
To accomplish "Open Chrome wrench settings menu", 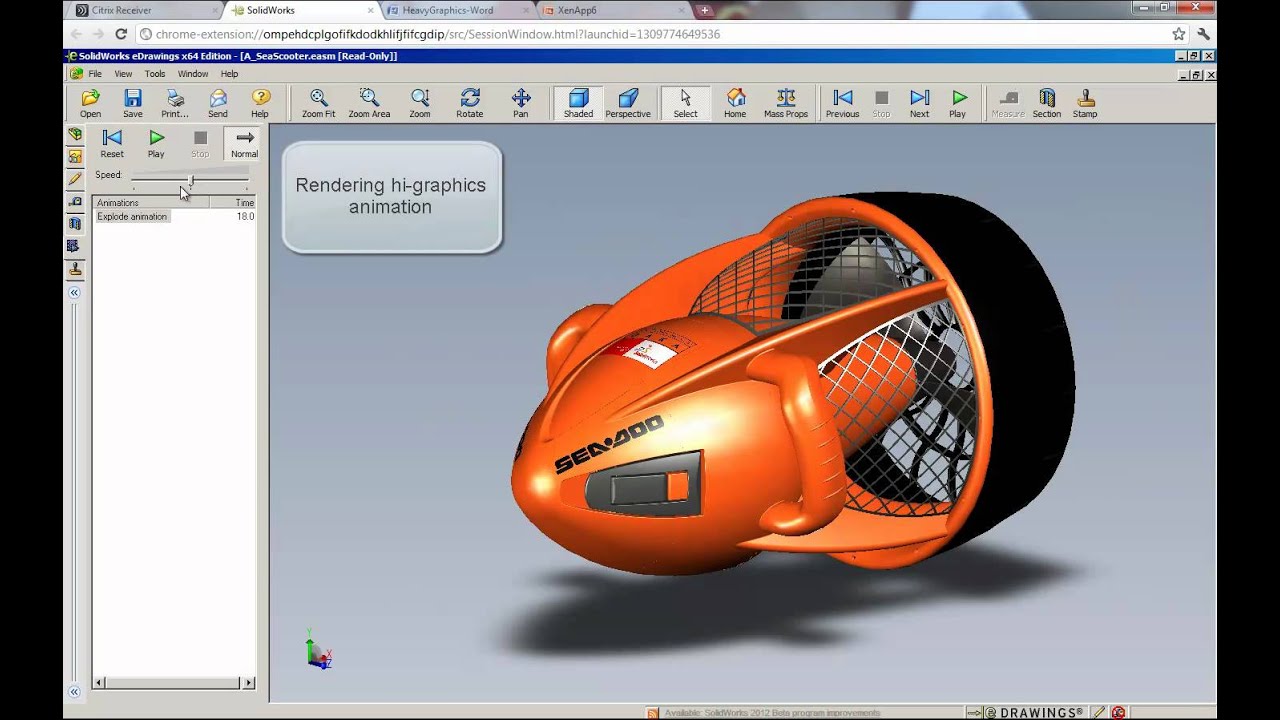I will pos(1203,34).
